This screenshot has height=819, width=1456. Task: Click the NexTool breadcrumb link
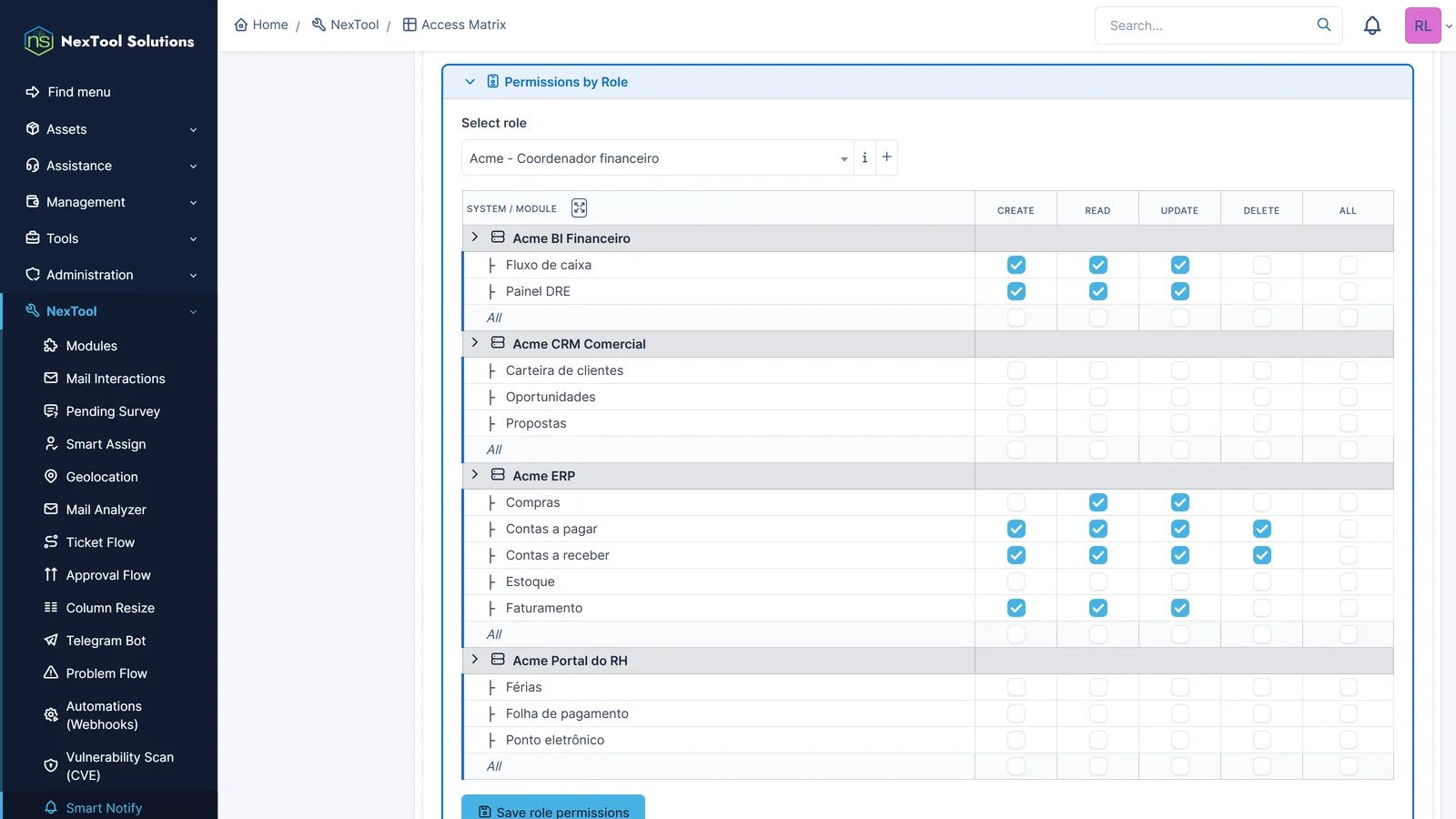coord(345,25)
